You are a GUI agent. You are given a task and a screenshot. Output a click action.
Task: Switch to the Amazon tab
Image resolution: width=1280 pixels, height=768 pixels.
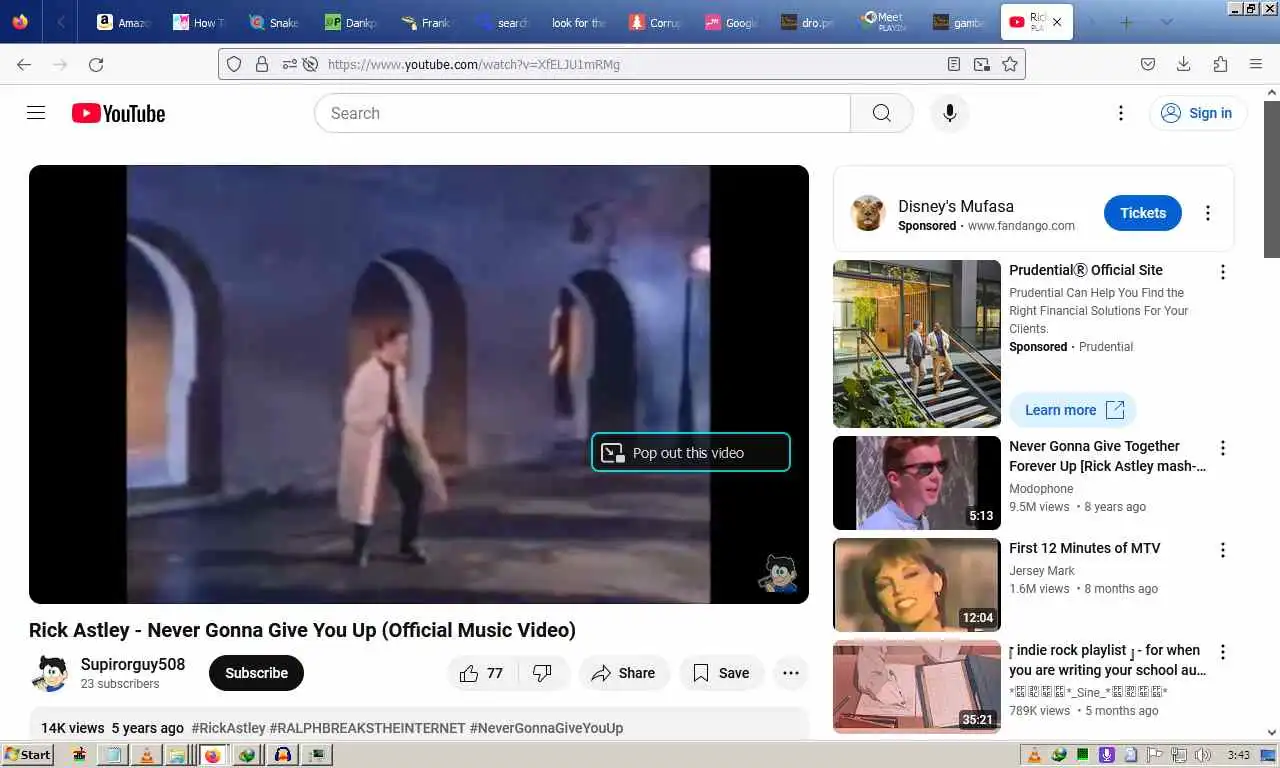(123, 22)
